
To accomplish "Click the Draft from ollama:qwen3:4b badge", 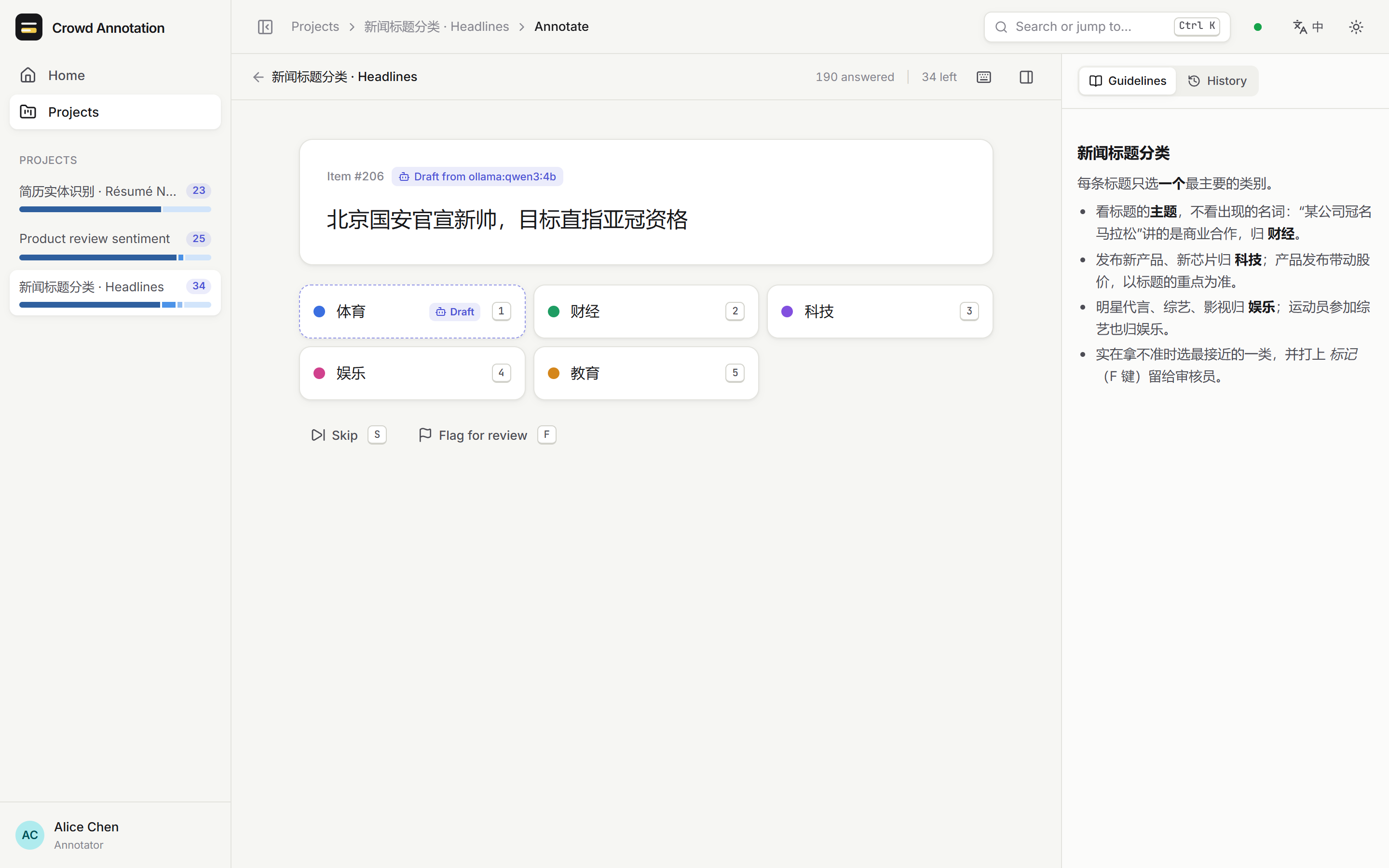I will coord(477,177).
